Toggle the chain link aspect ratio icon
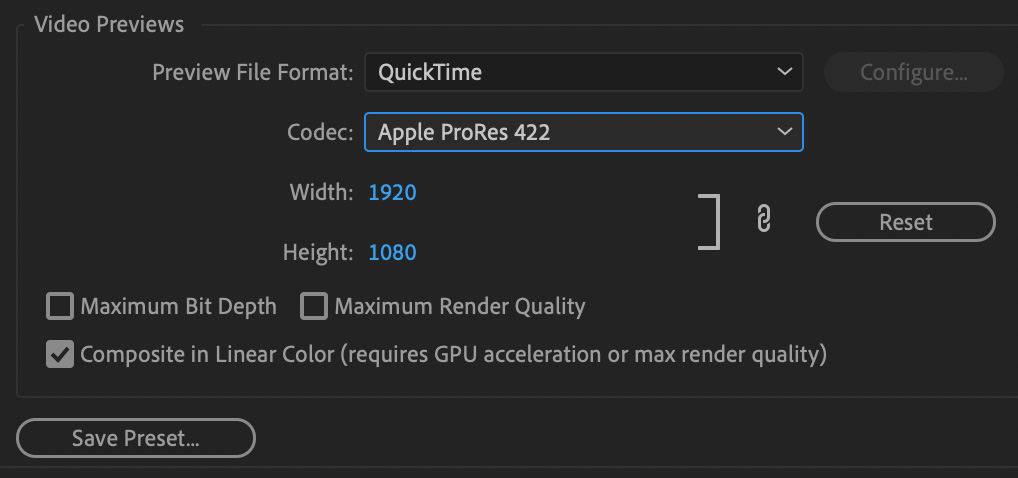 click(764, 219)
